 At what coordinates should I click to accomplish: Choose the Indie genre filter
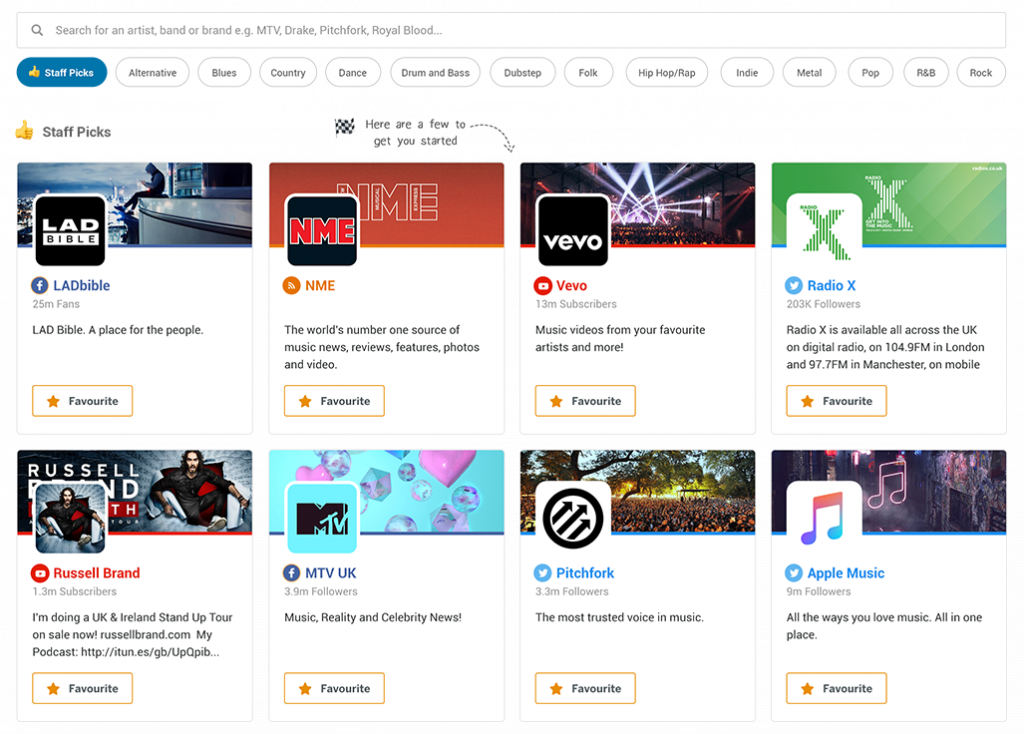point(747,72)
